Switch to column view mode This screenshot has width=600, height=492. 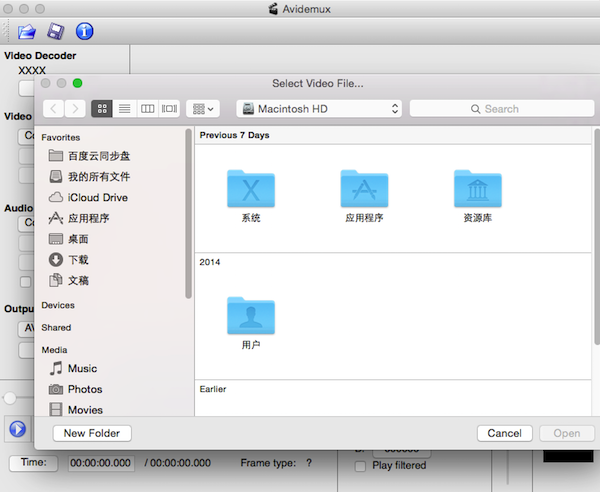click(x=147, y=108)
